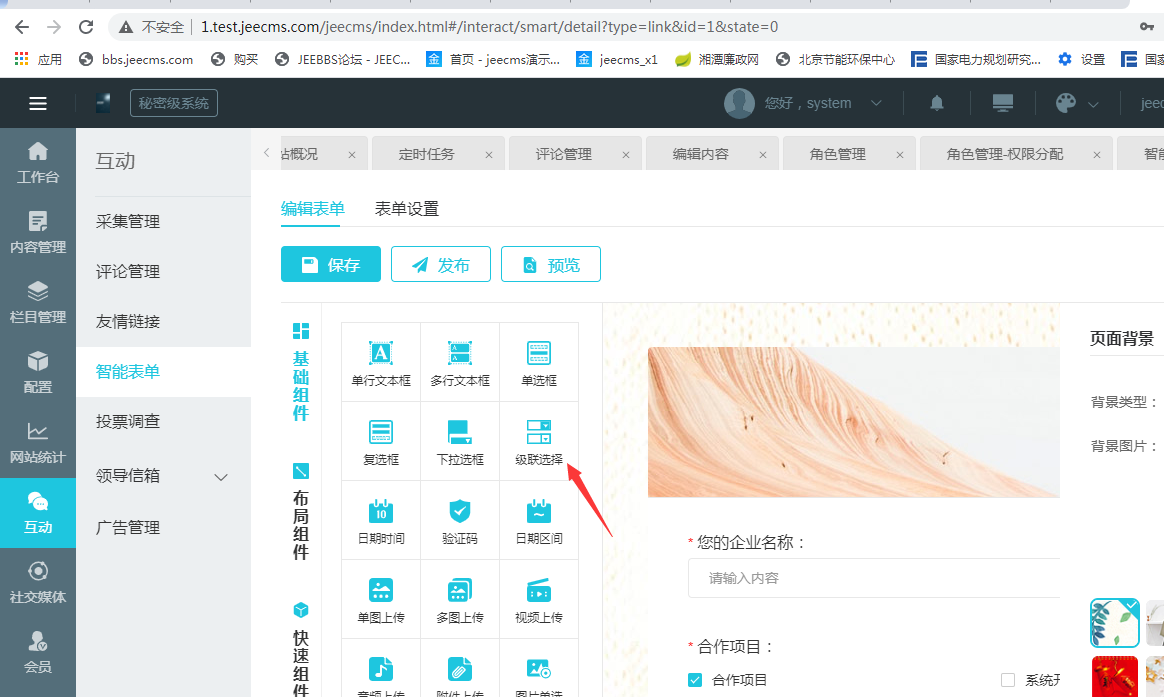Add a 日期区间 date range component
This screenshot has height=697, width=1164.
538,520
